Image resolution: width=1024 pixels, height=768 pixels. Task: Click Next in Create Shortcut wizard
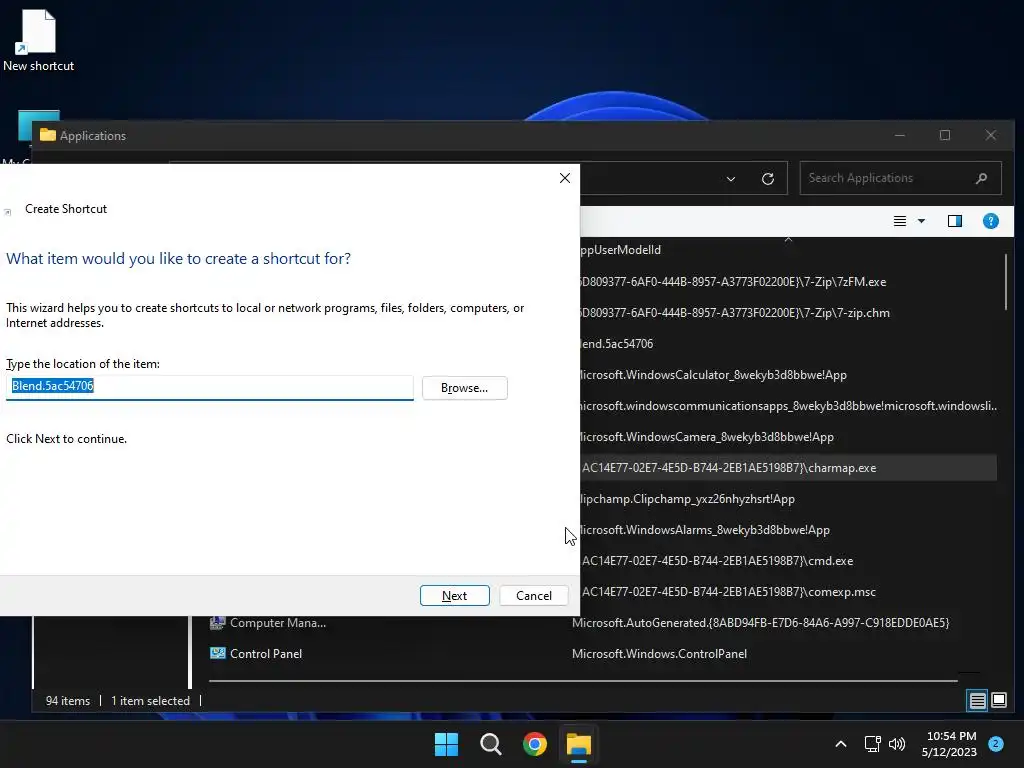point(455,596)
